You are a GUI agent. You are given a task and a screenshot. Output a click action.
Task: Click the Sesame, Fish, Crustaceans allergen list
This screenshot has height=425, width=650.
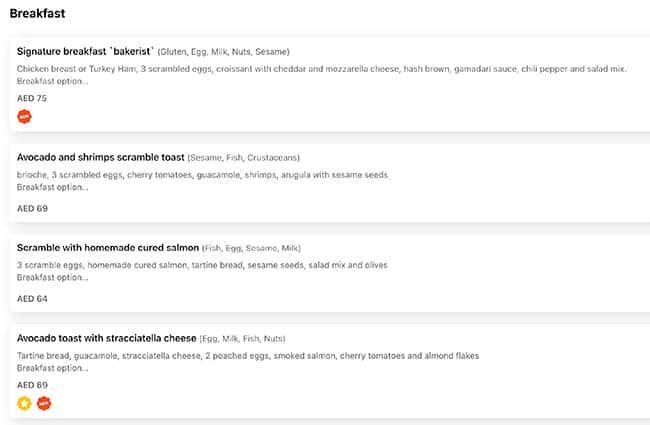243,158
